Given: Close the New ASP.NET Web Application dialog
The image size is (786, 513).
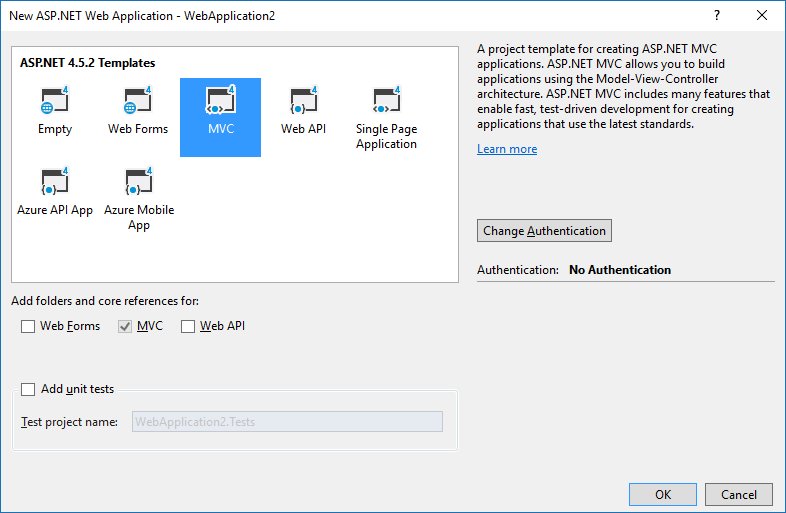Looking at the screenshot, I should point(762,16).
